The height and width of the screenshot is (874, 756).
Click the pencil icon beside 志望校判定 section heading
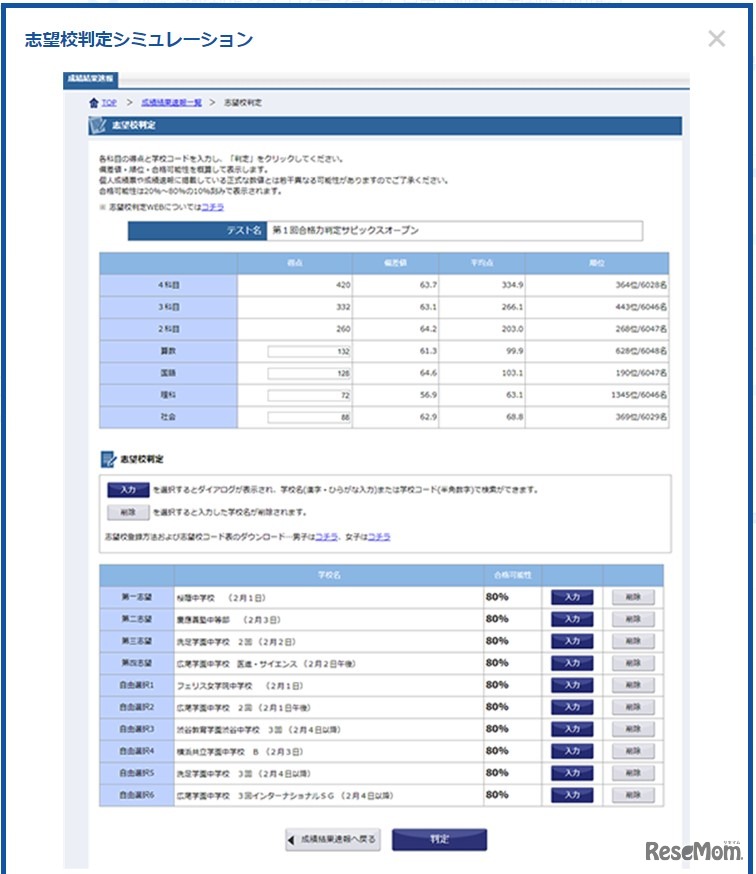108,460
